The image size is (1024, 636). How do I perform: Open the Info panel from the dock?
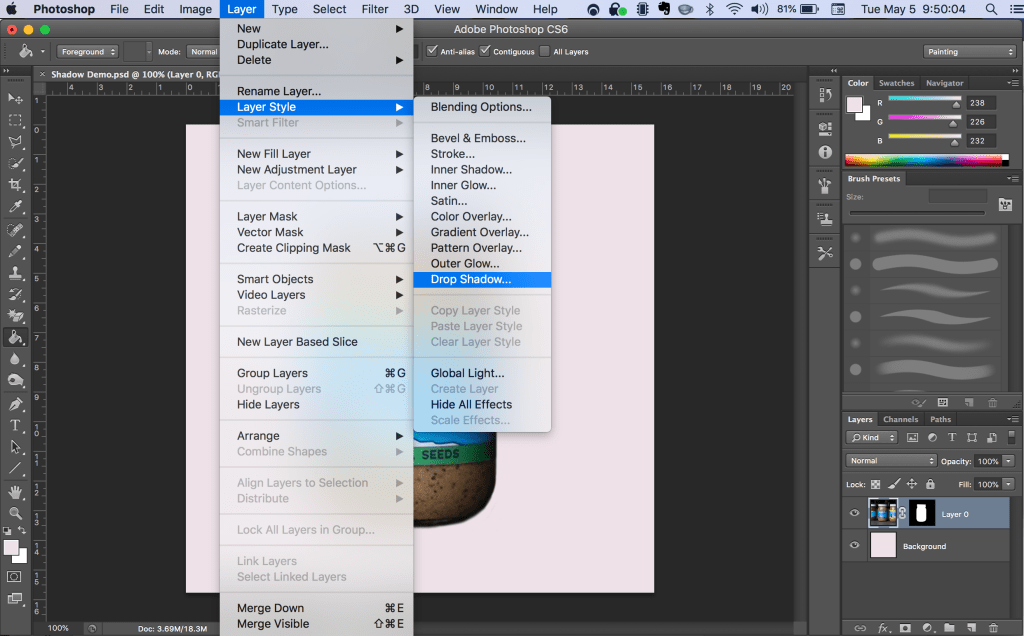click(823, 152)
